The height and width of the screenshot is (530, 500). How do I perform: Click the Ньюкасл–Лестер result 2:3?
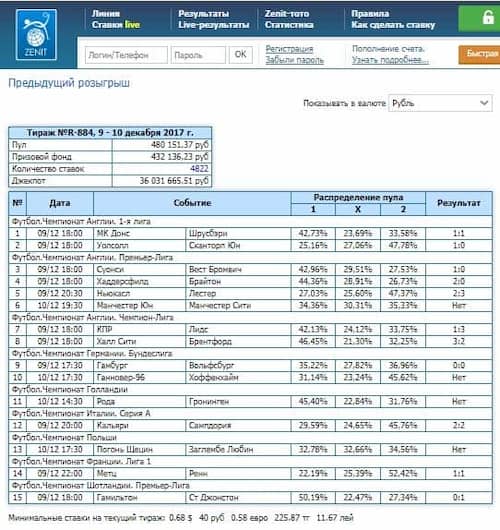pyautogui.click(x=458, y=293)
